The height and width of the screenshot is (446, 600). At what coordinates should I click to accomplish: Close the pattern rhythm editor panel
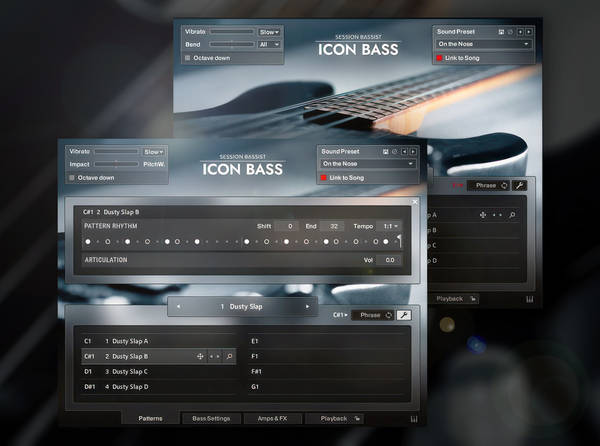tap(415, 202)
